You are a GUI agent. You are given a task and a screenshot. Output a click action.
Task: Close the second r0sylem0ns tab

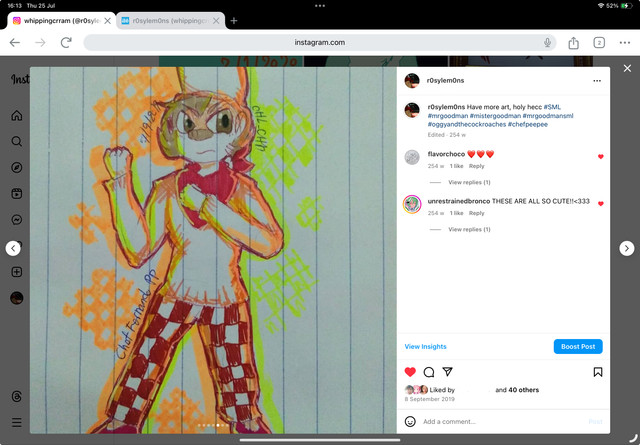pos(216,21)
